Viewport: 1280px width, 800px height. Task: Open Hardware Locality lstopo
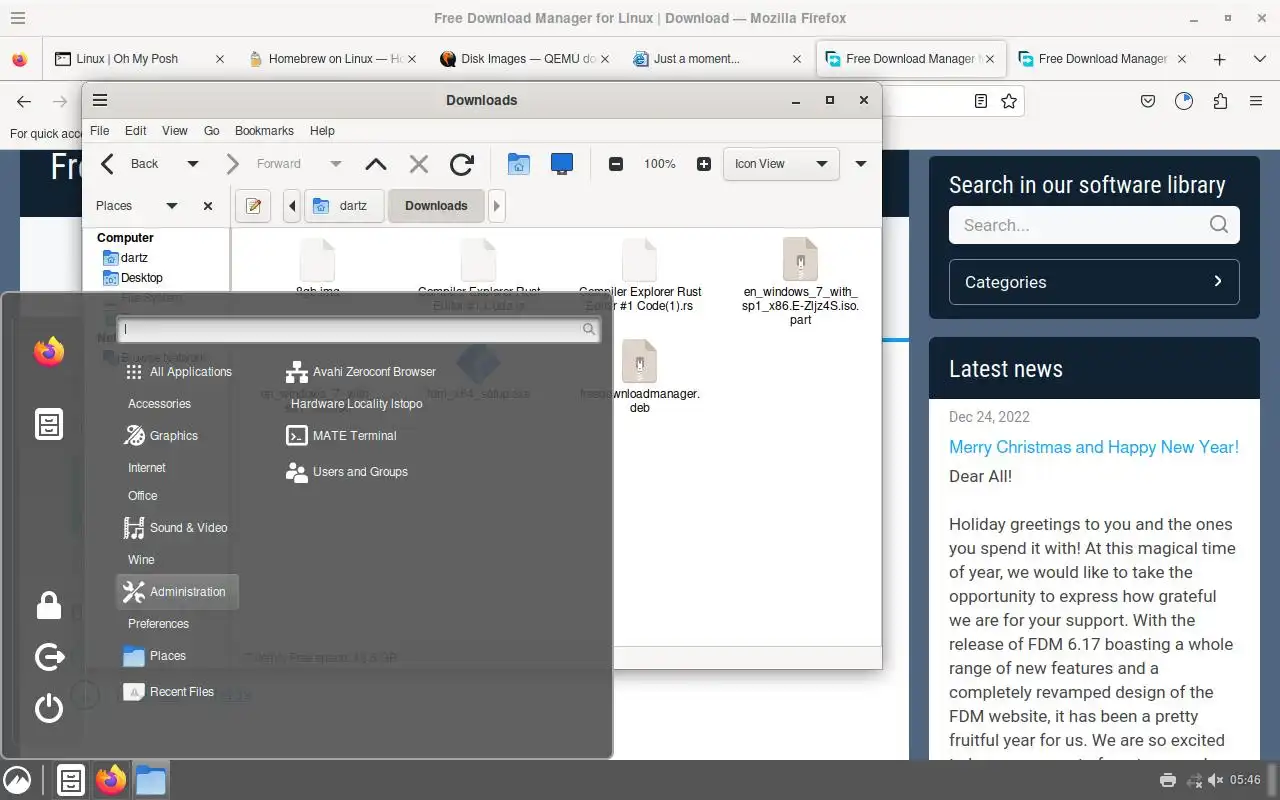coord(356,404)
